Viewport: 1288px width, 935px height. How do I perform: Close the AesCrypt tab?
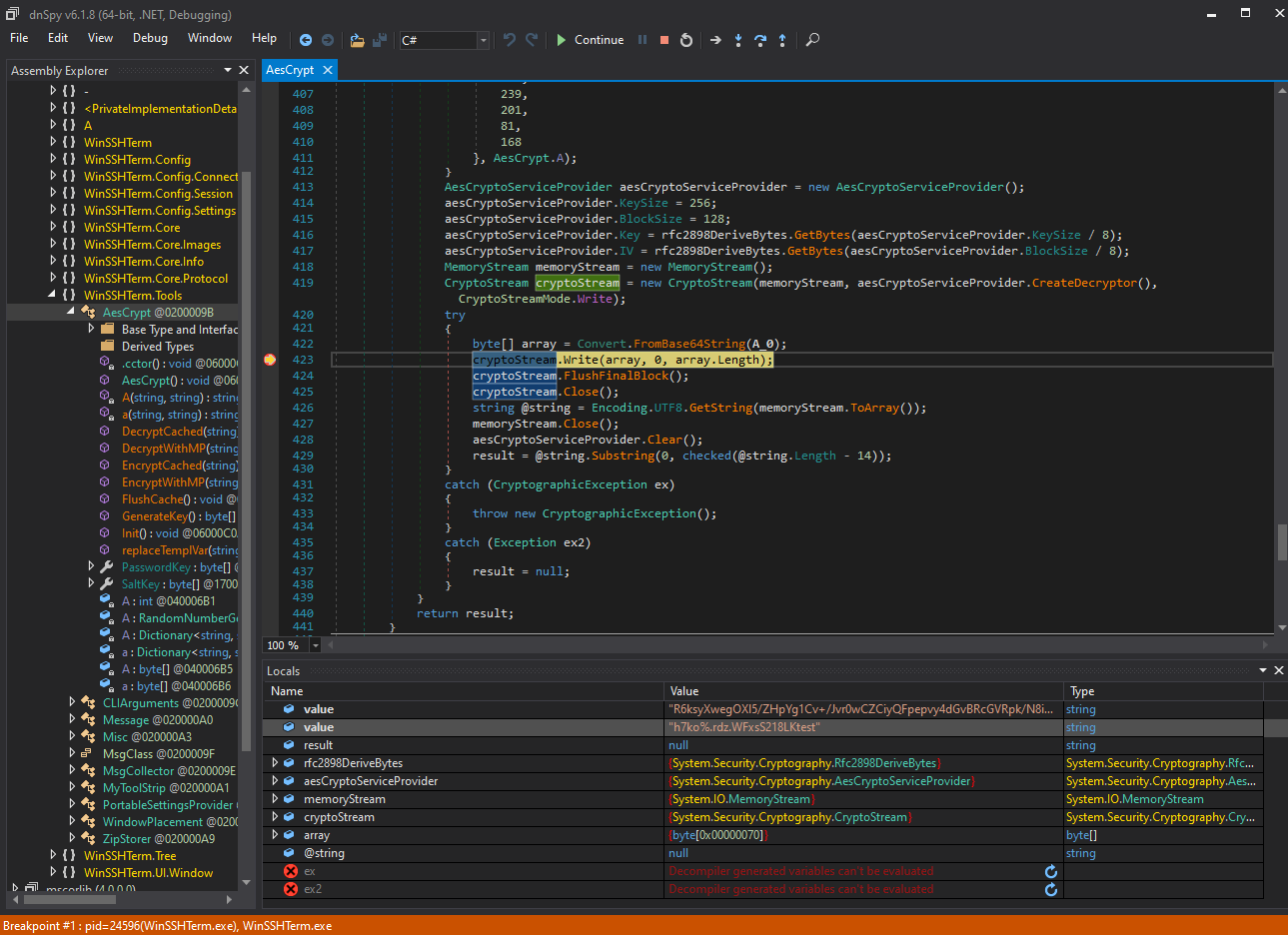[327, 70]
